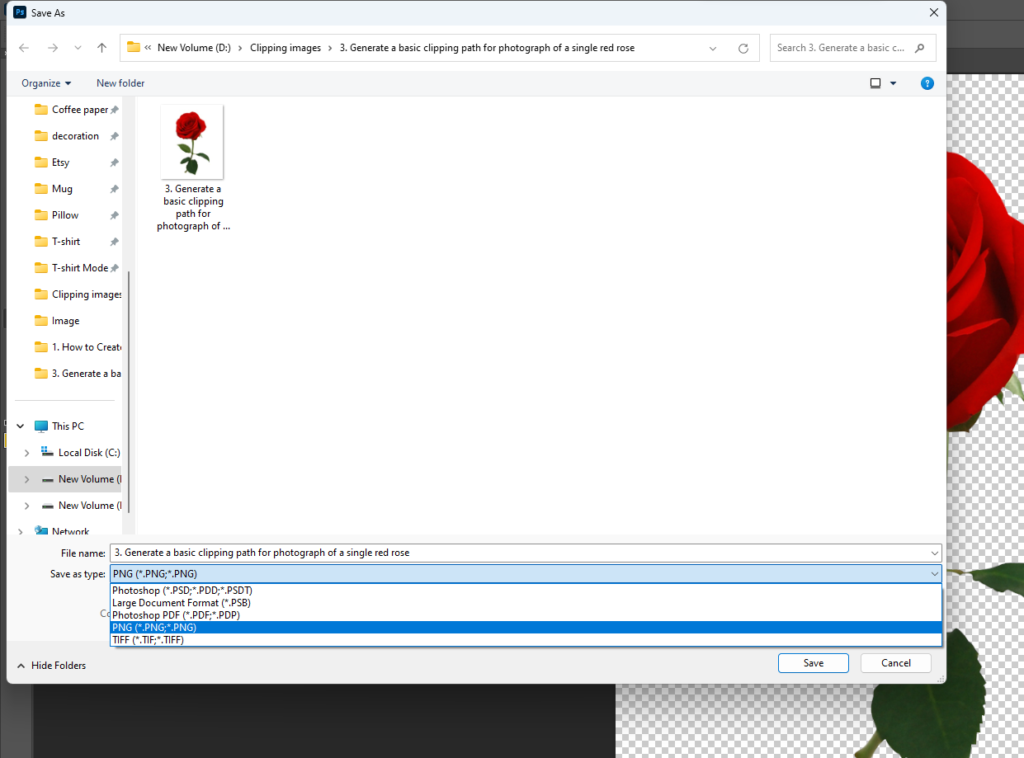Screen dimensions: 1024x758
Task: Click the New folder button
Action: pos(120,83)
